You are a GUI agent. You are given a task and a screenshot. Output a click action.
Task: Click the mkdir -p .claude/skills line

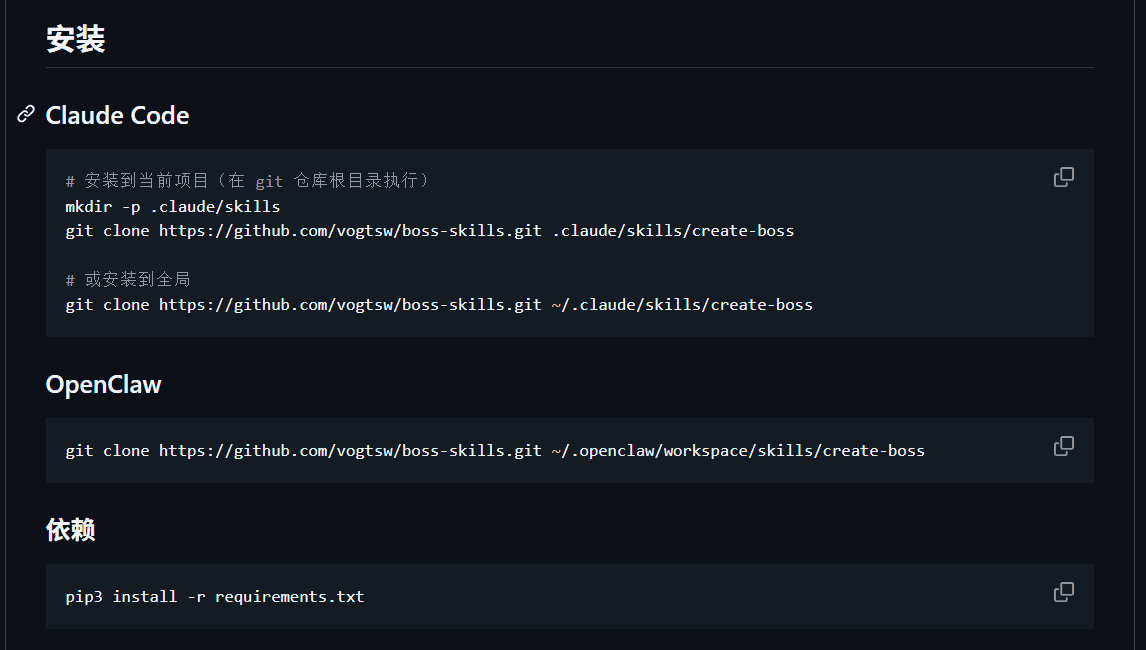(172, 207)
